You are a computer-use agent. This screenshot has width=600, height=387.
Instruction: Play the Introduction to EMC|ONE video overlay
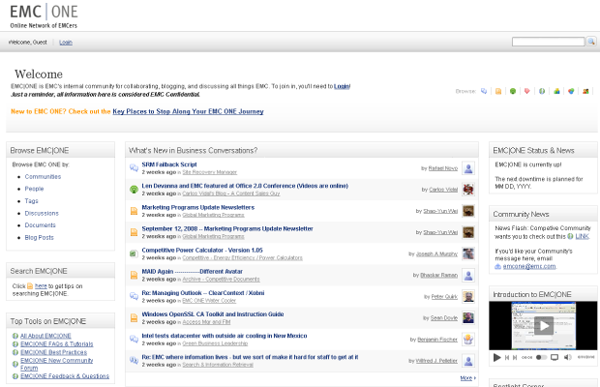point(543,326)
